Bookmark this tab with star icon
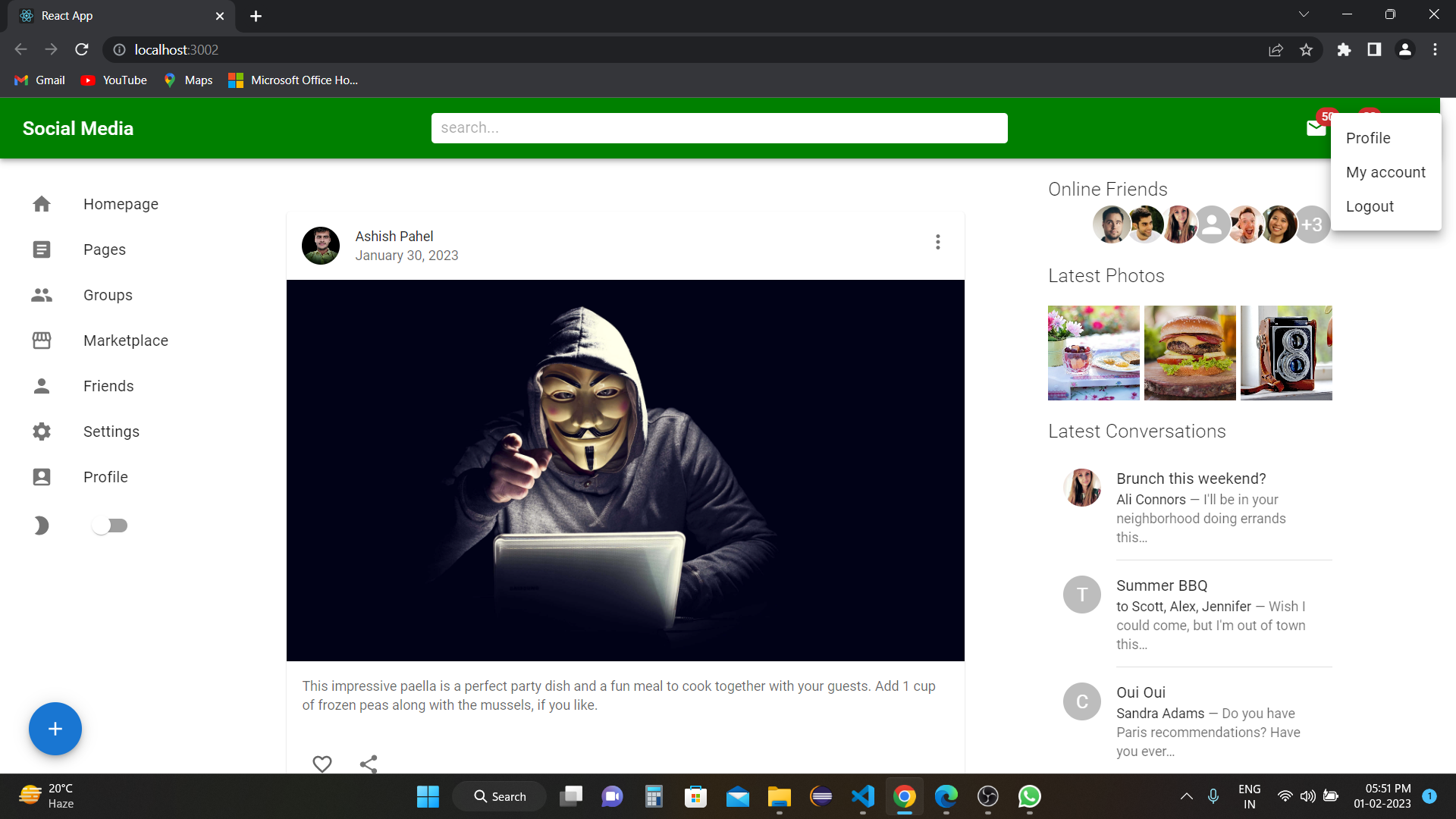The image size is (1456, 819). pos(1306,49)
